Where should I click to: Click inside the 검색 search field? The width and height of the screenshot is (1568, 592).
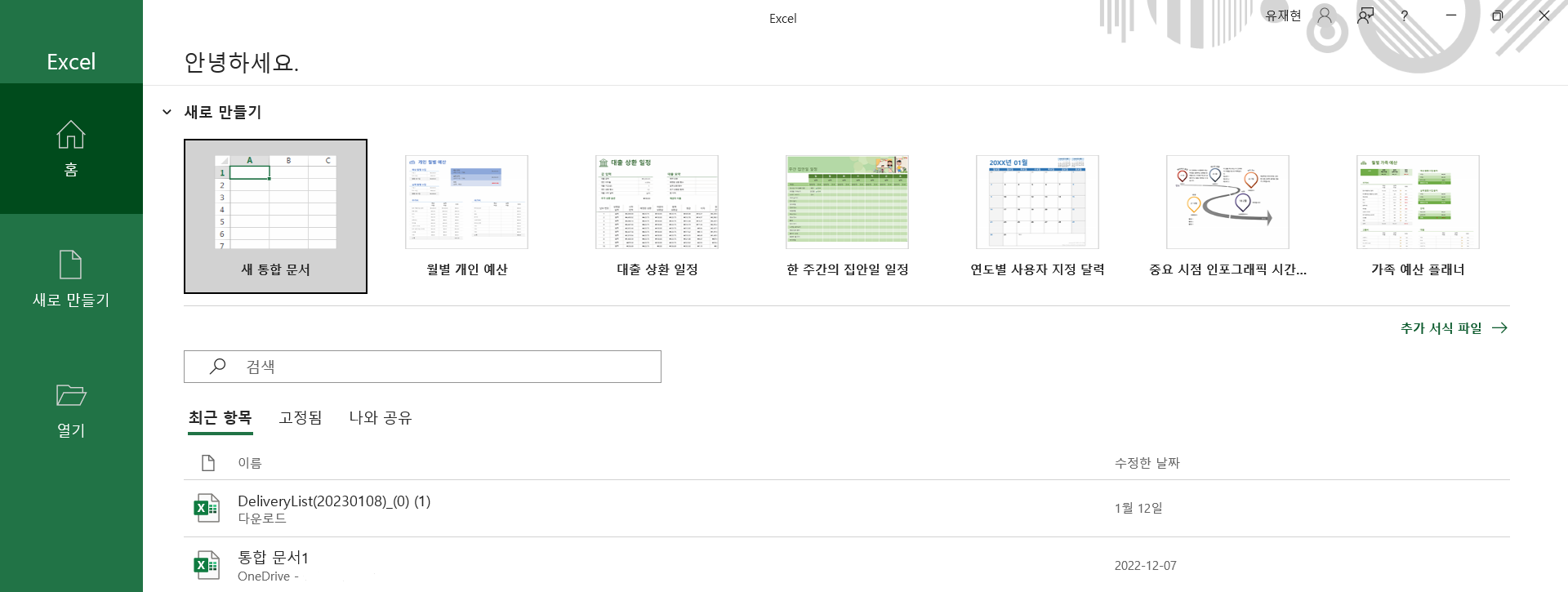coord(408,366)
